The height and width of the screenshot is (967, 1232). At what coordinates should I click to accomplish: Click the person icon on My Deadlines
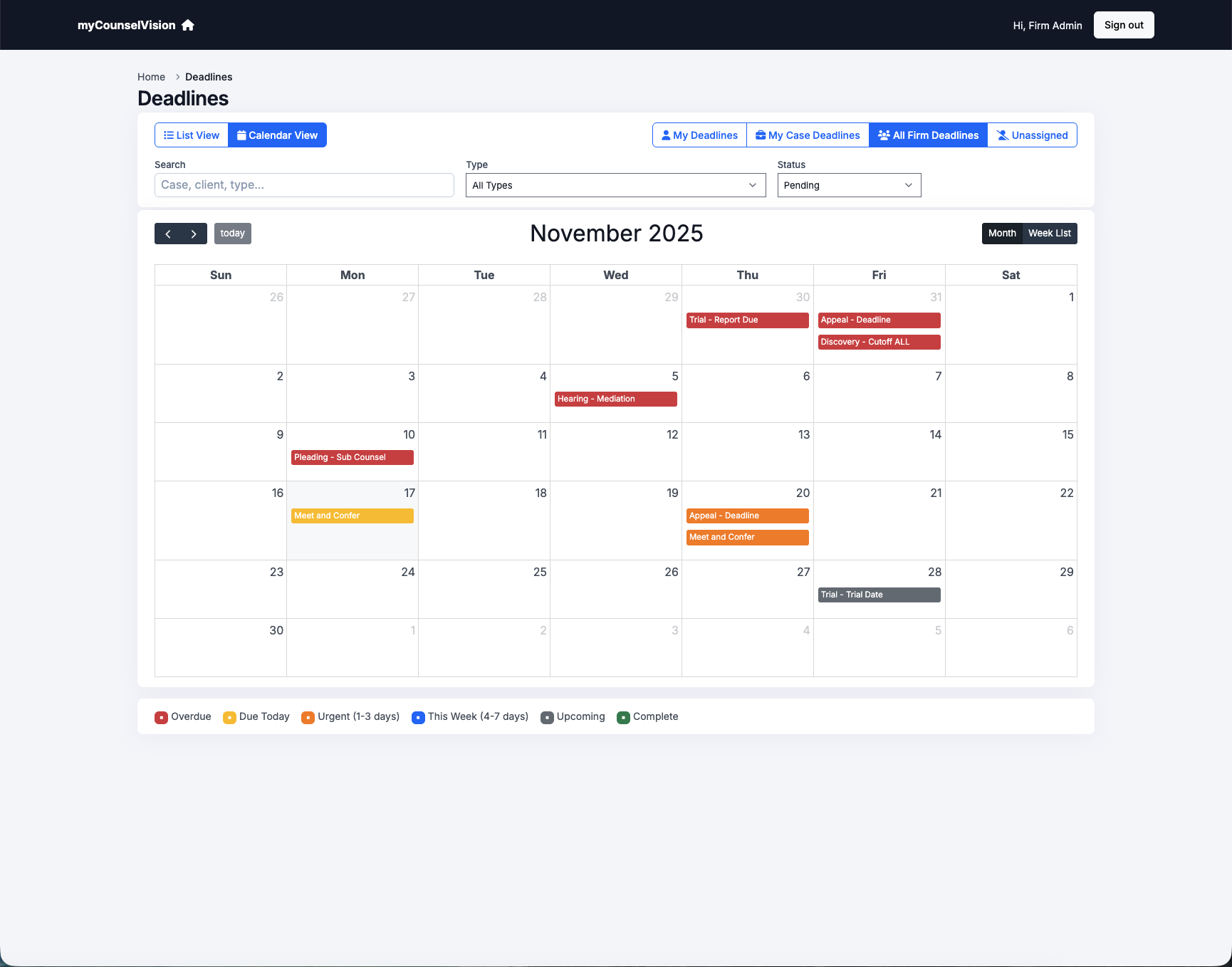click(666, 135)
